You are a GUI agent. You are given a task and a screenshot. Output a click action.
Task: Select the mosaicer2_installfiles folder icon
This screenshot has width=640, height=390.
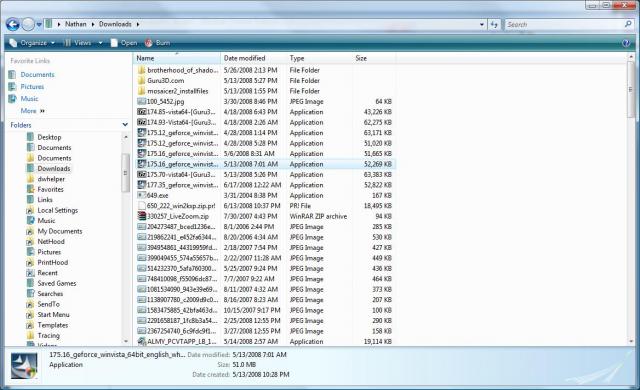pos(142,91)
